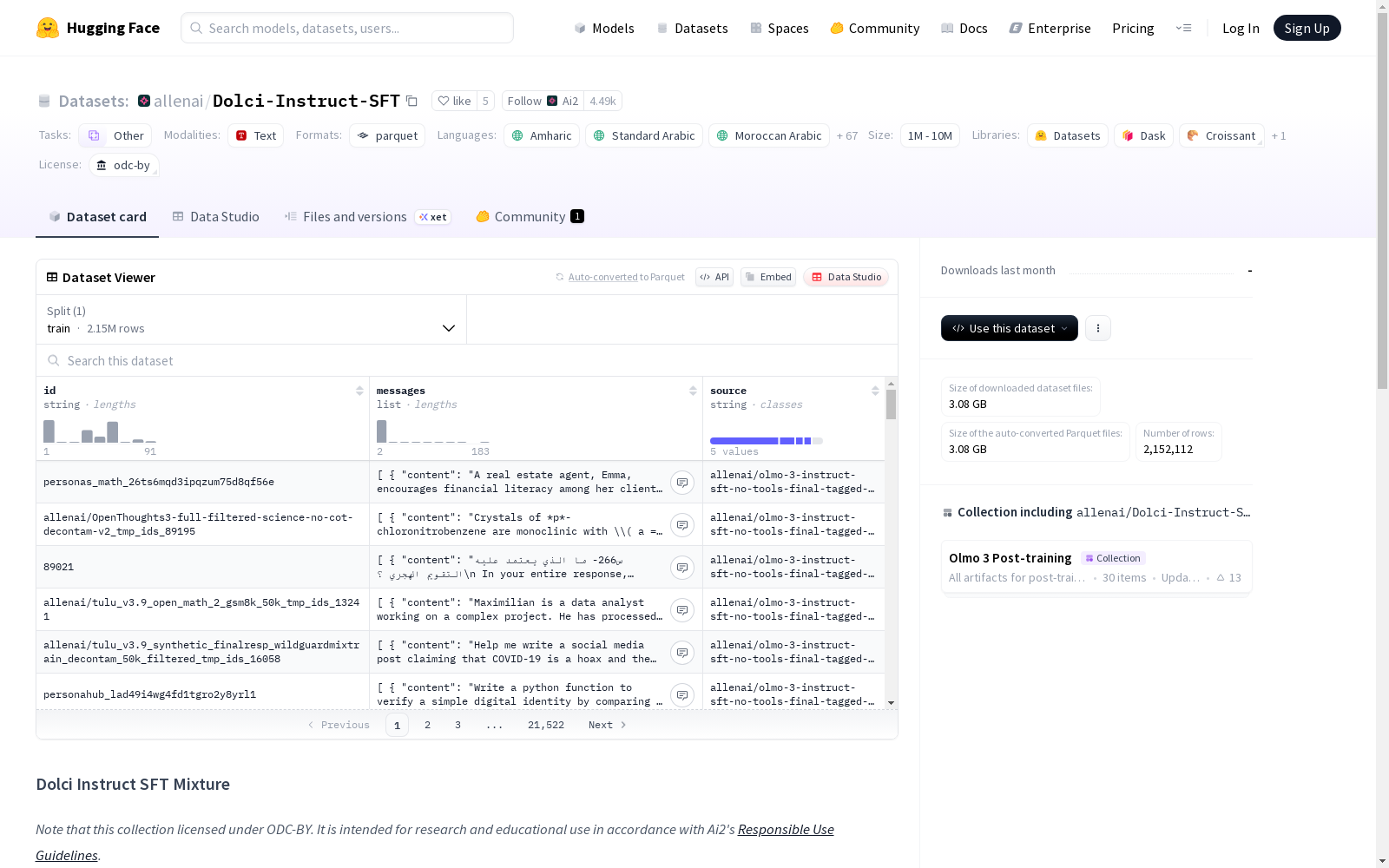Click the Hugging Face logo
The height and width of the screenshot is (868, 1389).
pos(98,28)
